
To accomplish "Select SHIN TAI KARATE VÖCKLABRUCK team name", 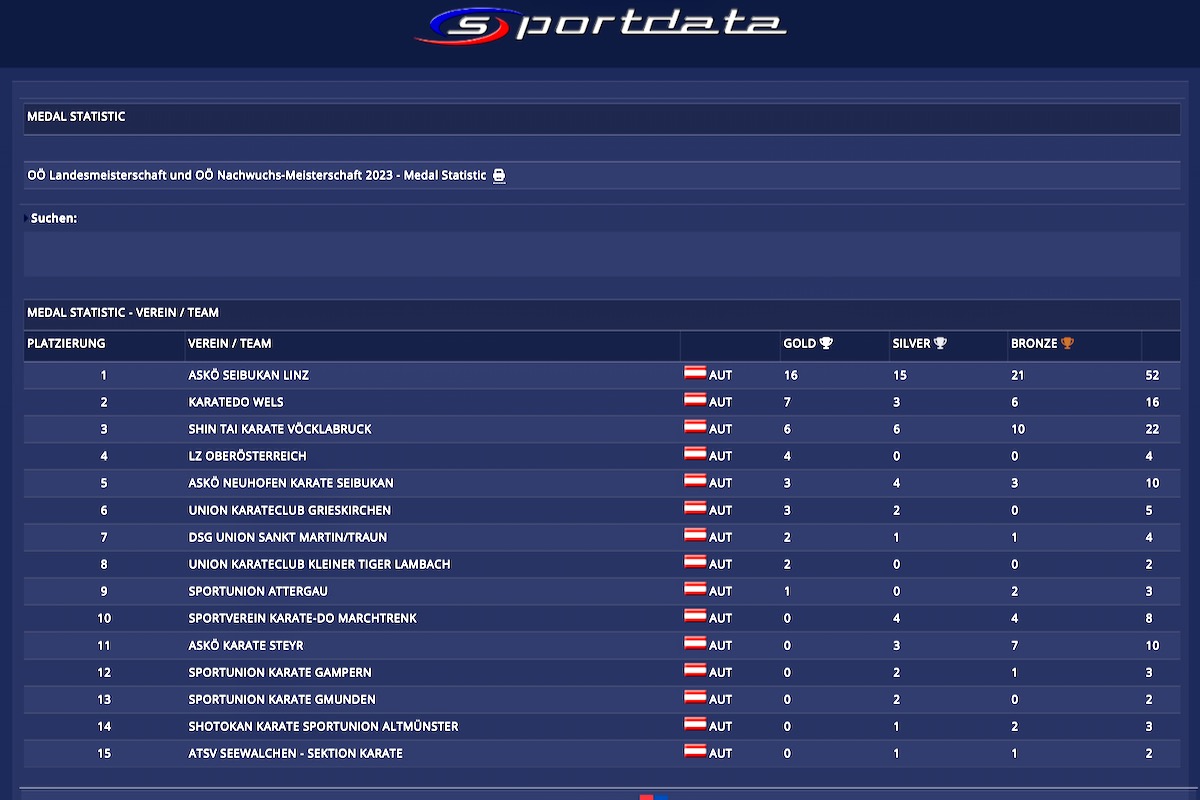I will (280, 430).
